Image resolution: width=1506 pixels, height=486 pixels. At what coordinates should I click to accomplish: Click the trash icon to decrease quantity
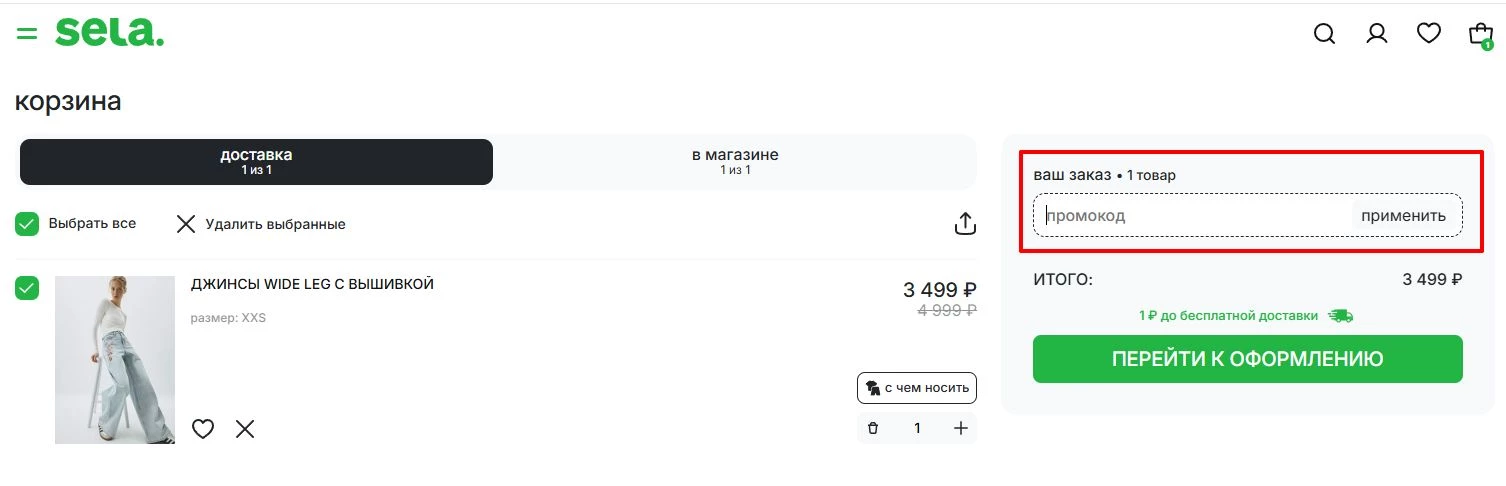coord(873,428)
